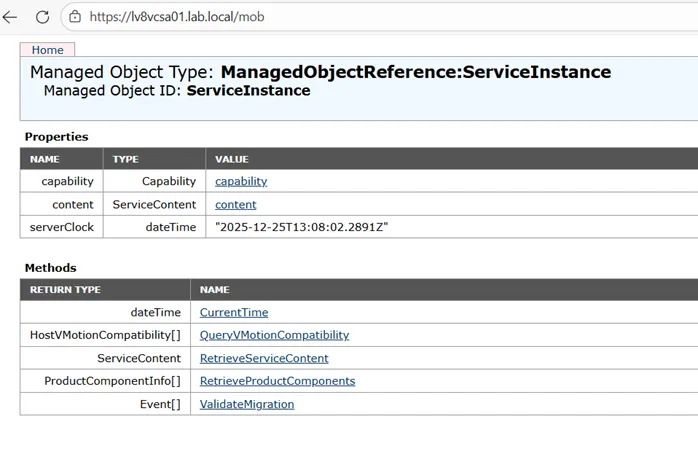Click the site security lock icon
The image size is (698, 454).
[75, 17]
